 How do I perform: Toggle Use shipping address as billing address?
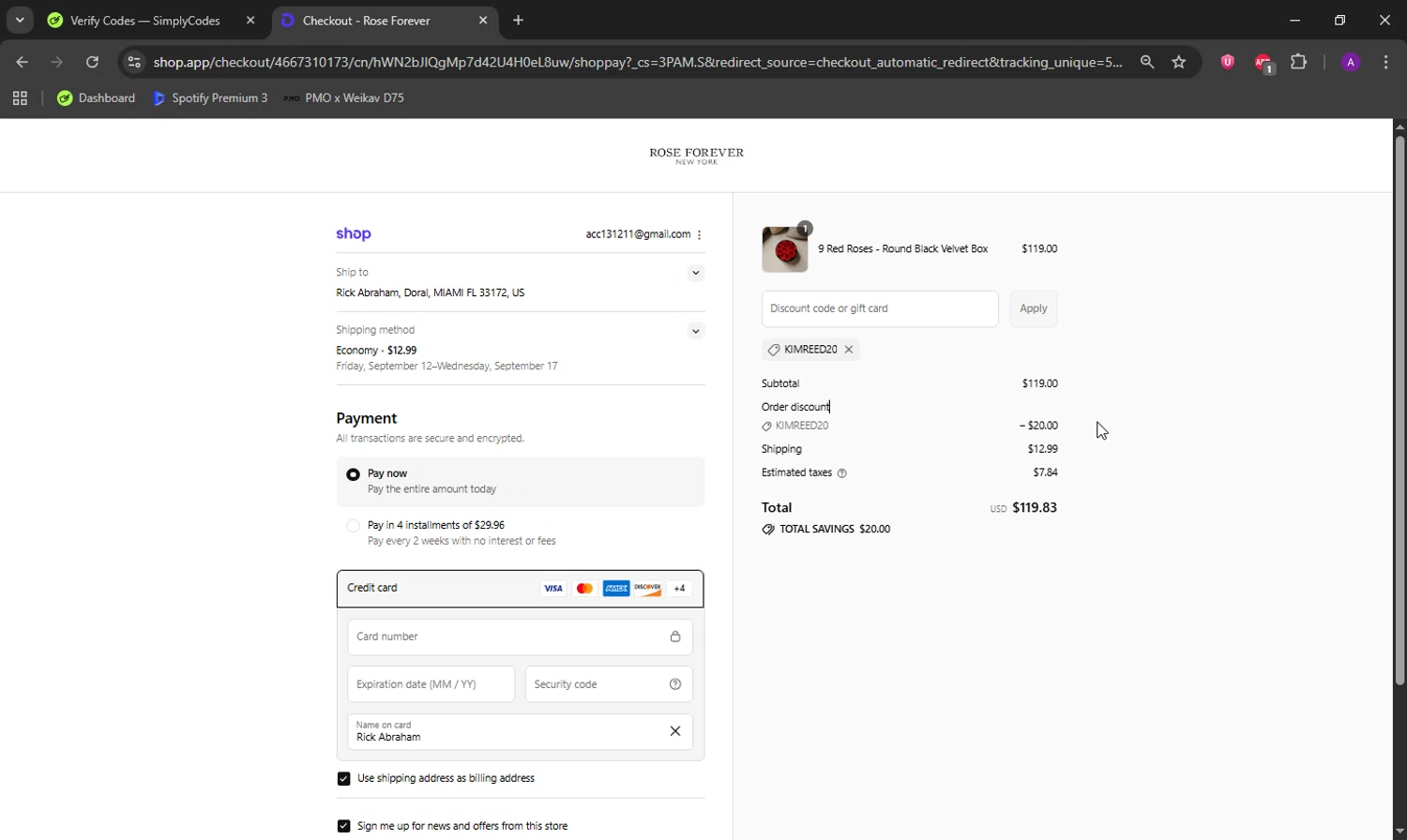(x=343, y=779)
